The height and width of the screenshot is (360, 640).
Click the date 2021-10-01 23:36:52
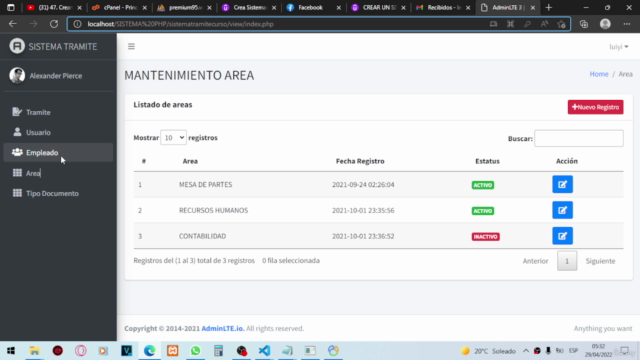tap(363, 236)
